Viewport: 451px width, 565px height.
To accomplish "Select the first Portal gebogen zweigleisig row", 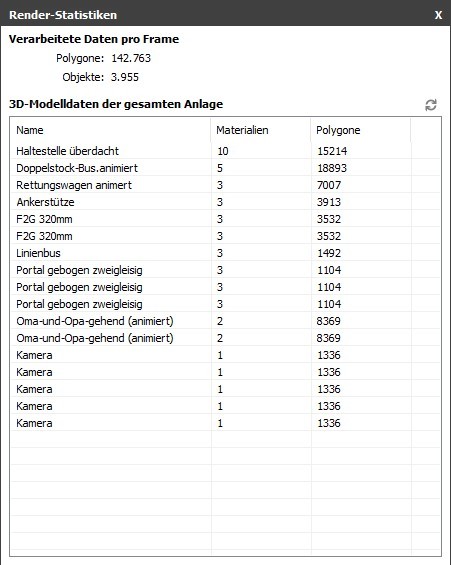I will tap(226, 270).
